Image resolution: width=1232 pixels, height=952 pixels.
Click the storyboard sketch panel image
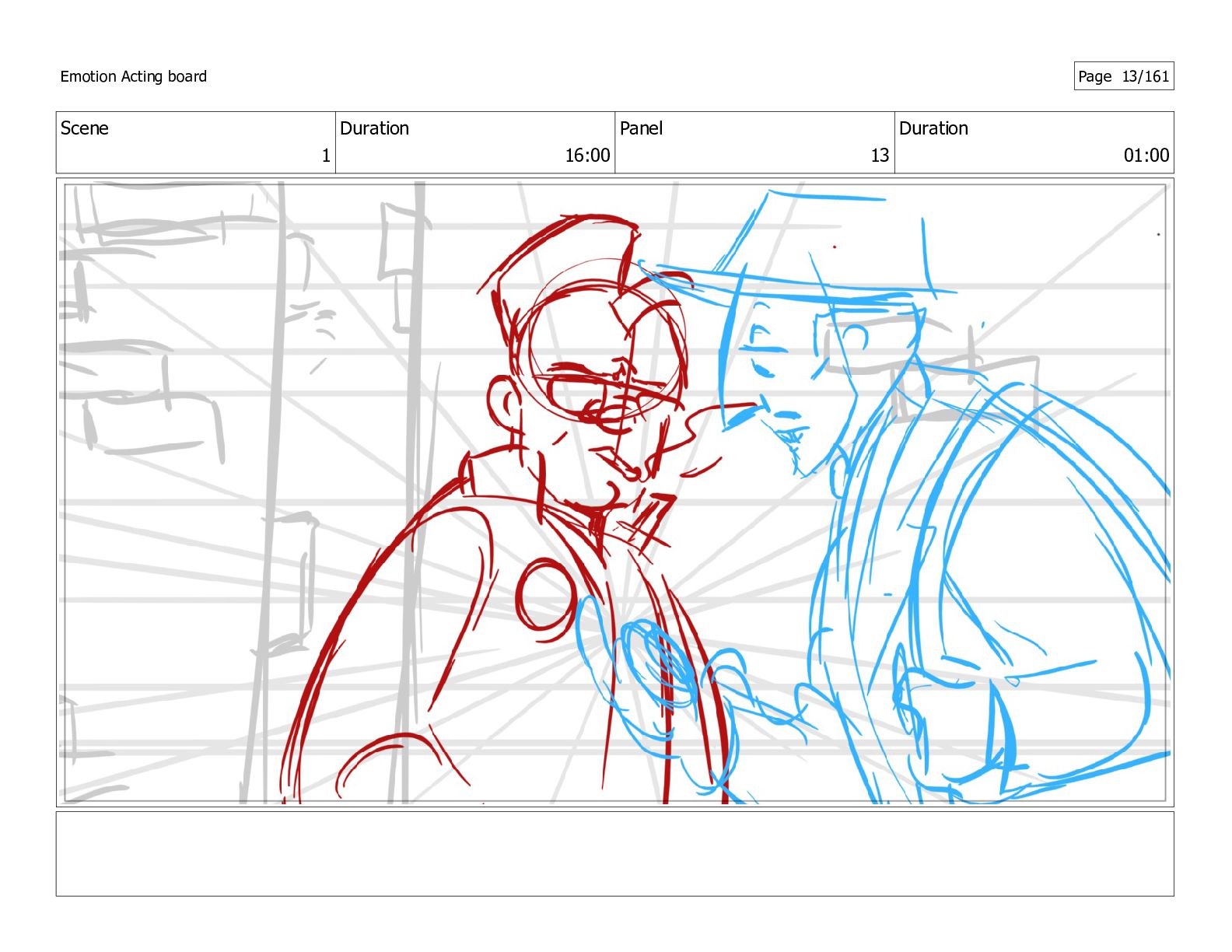tap(614, 492)
